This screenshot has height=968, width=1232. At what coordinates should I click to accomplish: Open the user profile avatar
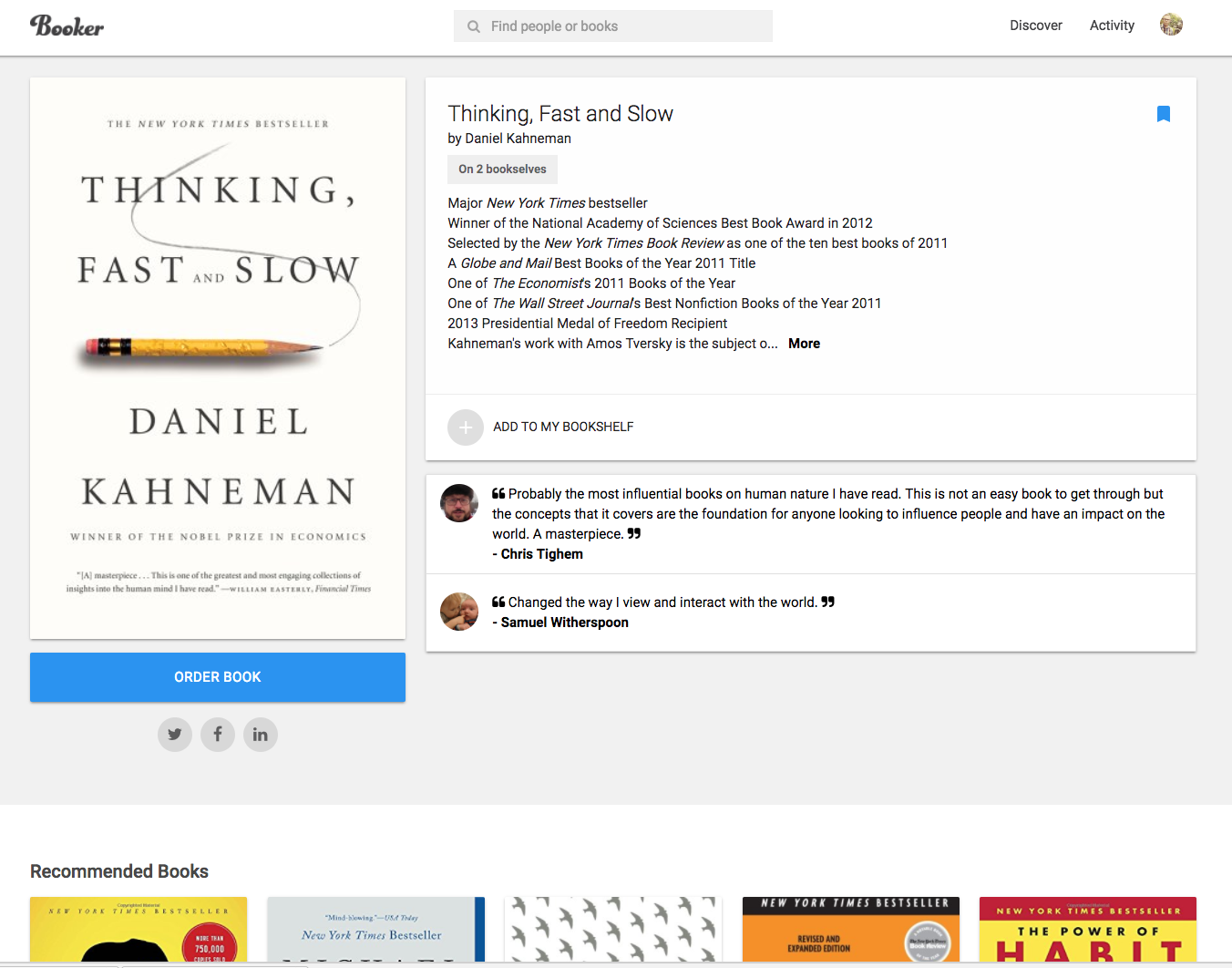[1171, 25]
